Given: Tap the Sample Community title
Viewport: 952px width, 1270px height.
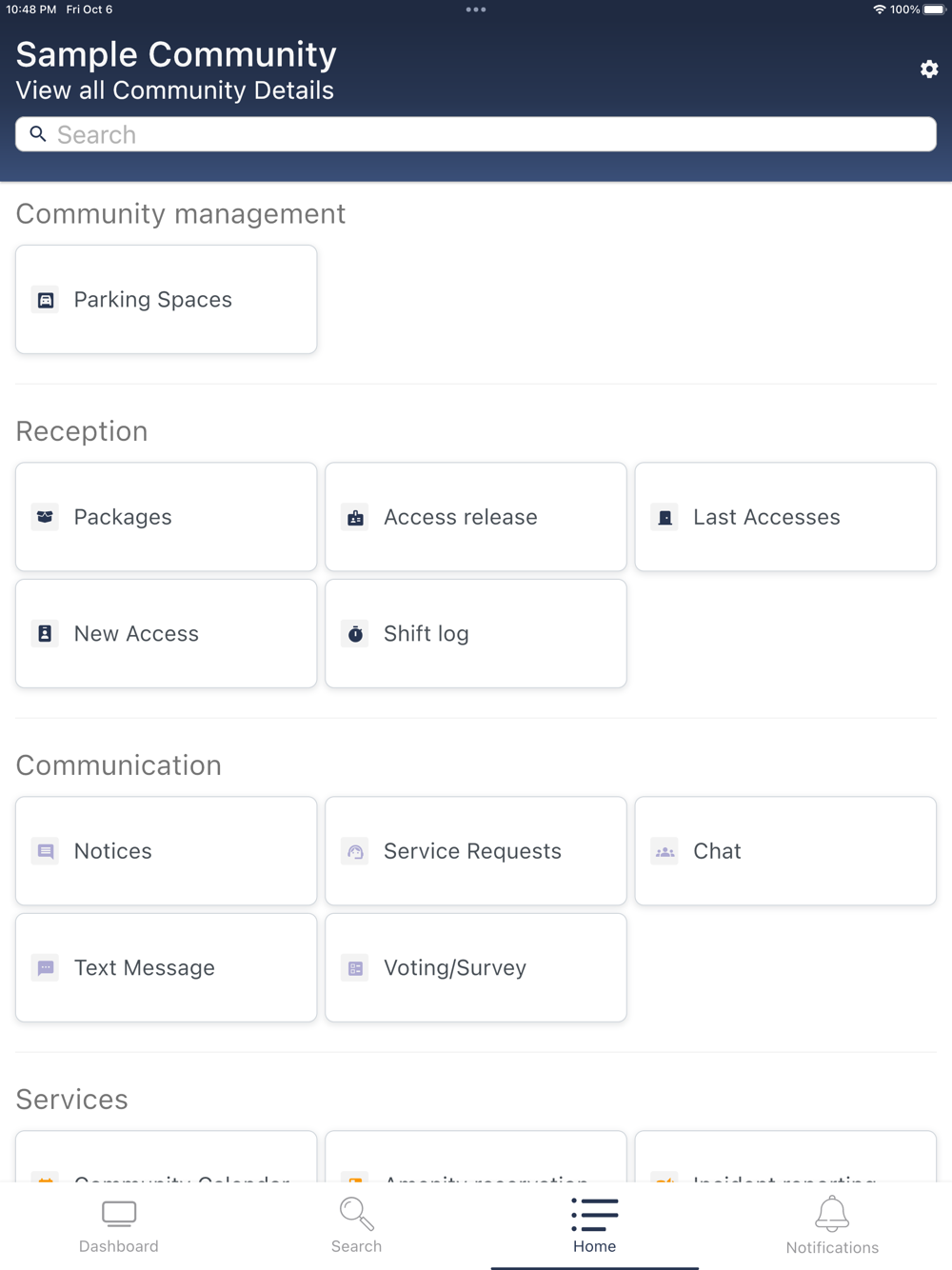Looking at the screenshot, I should tap(176, 54).
